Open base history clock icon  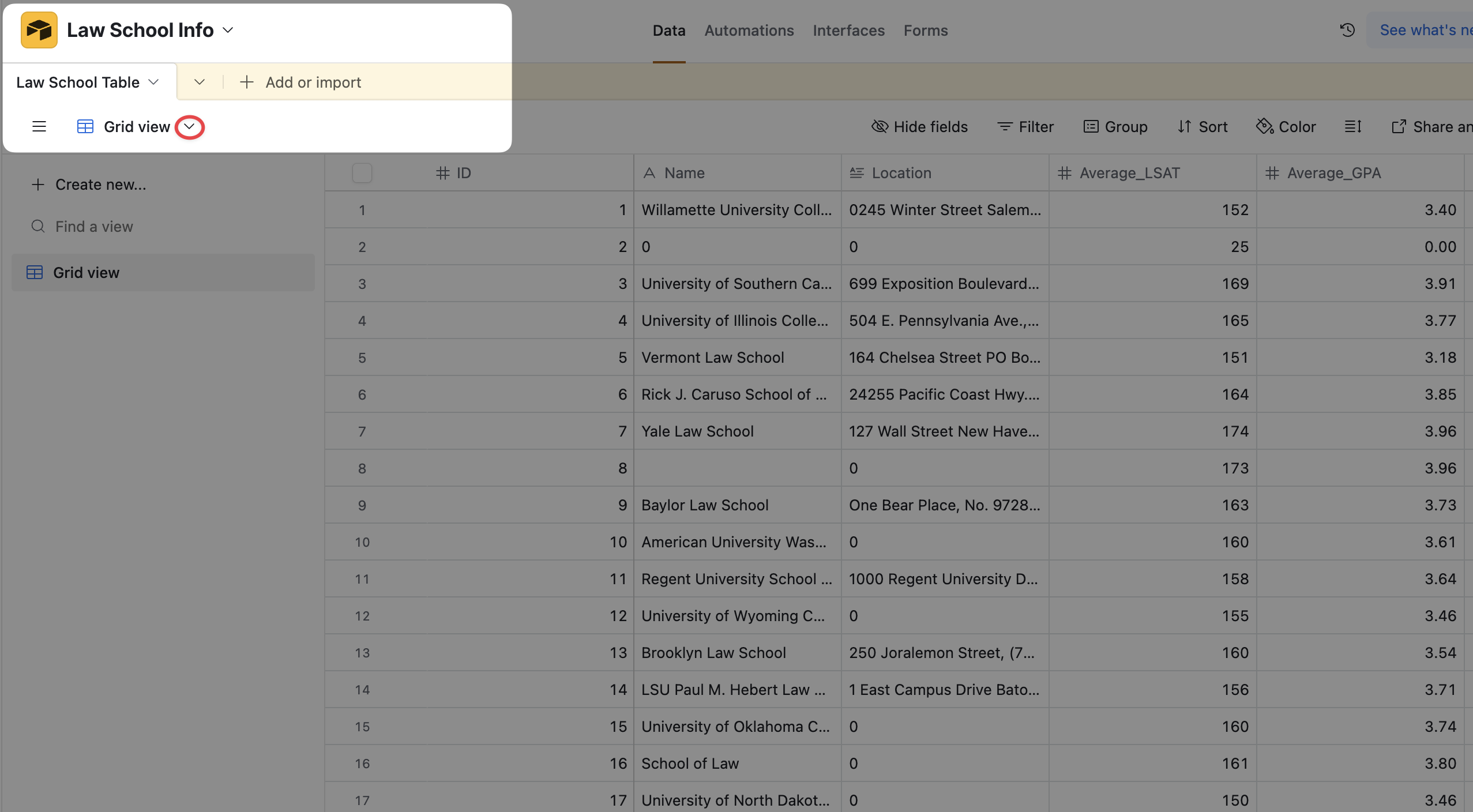coord(1347,30)
